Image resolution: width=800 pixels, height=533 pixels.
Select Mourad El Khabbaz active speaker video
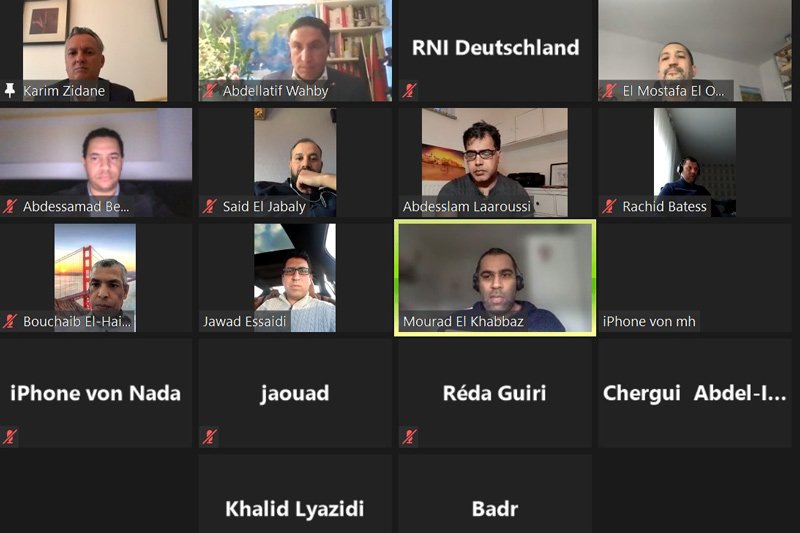(495, 278)
